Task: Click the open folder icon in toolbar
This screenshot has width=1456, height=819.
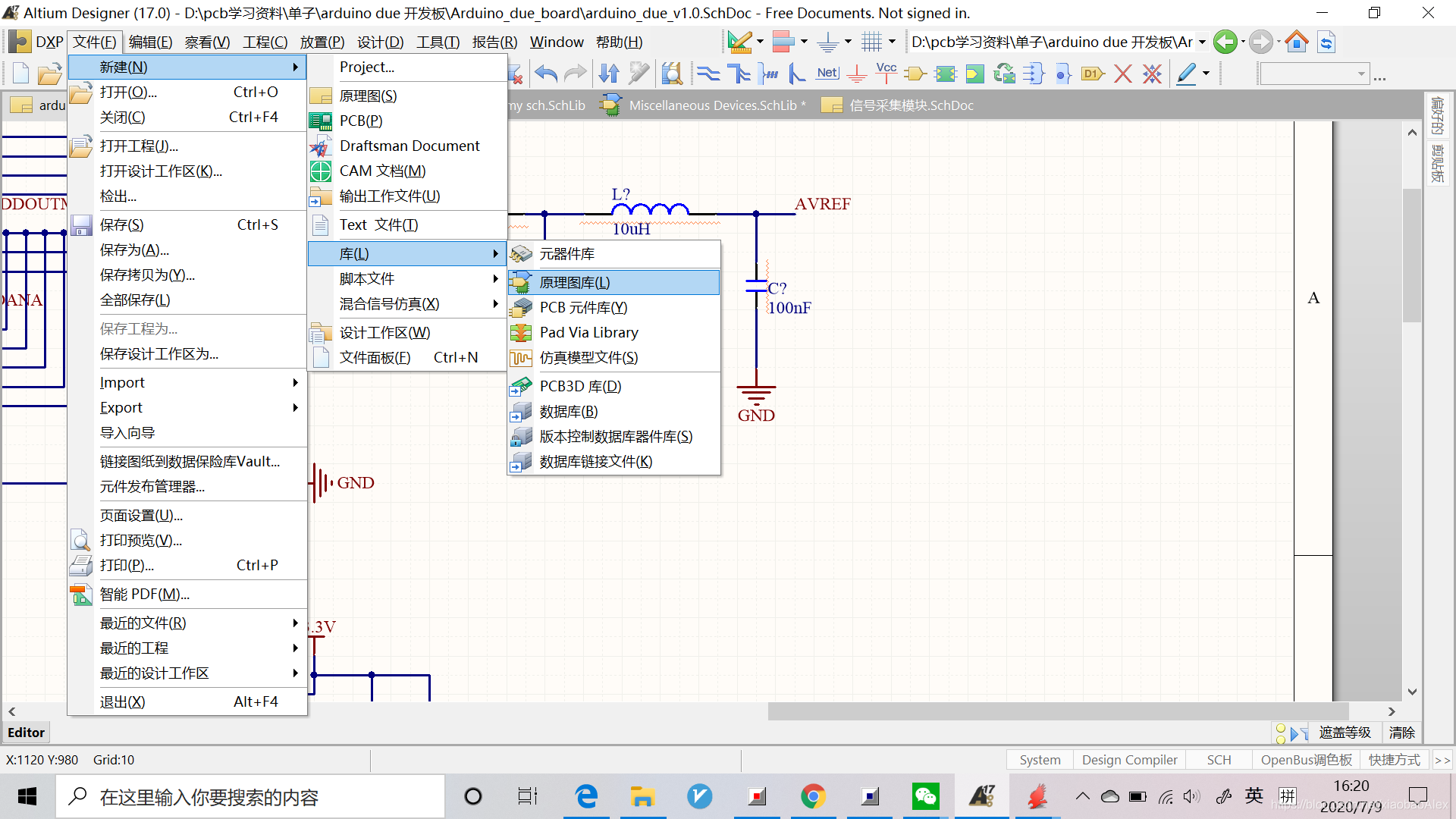Action: [49, 74]
